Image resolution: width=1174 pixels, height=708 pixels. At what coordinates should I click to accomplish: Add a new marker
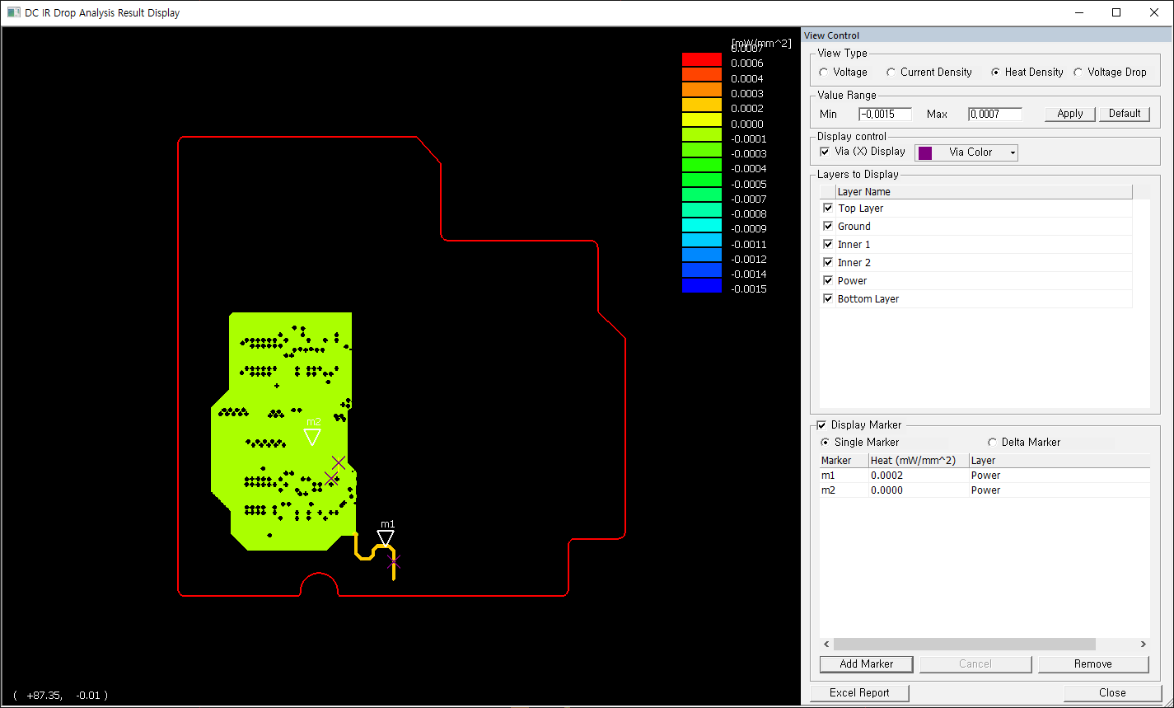click(x=865, y=664)
